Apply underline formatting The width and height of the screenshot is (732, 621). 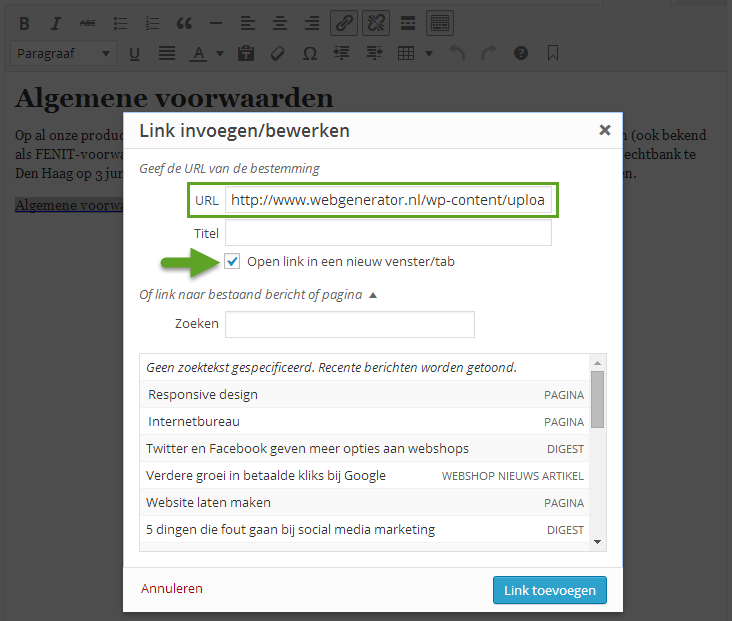pos(134,54)
